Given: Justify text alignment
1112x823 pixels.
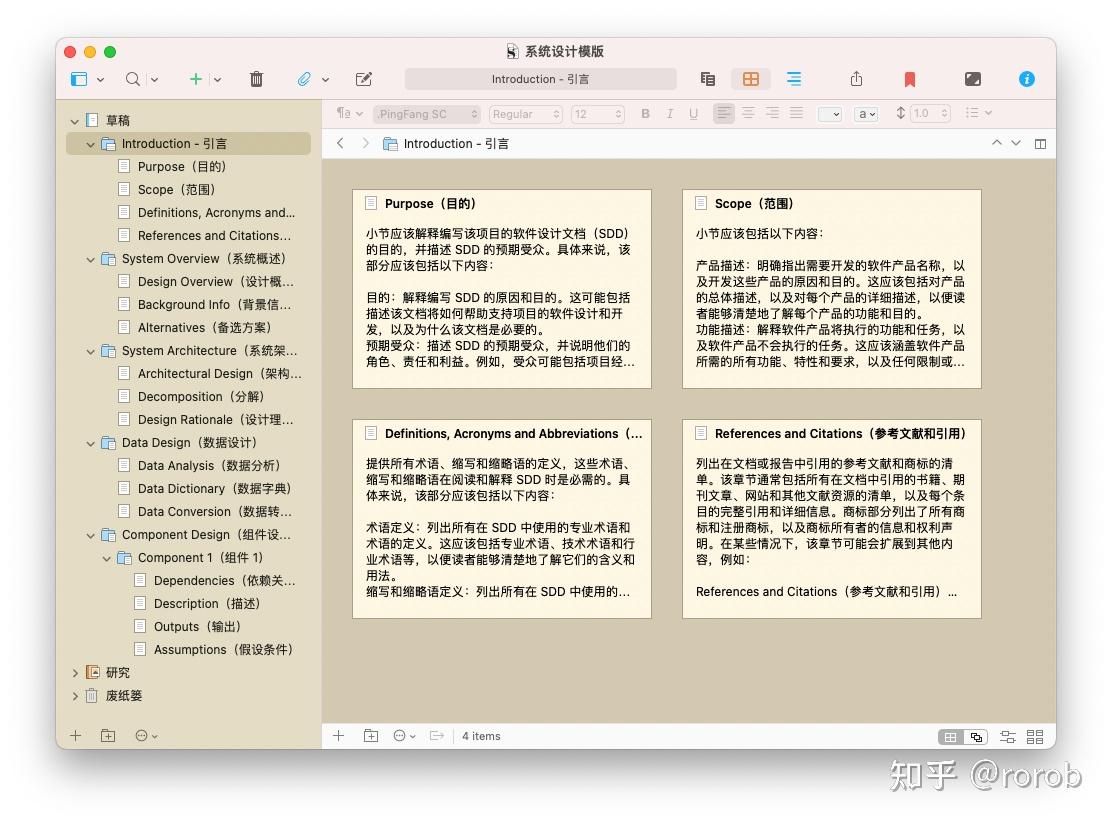Looking at the screenshot, I should [796, 113].
